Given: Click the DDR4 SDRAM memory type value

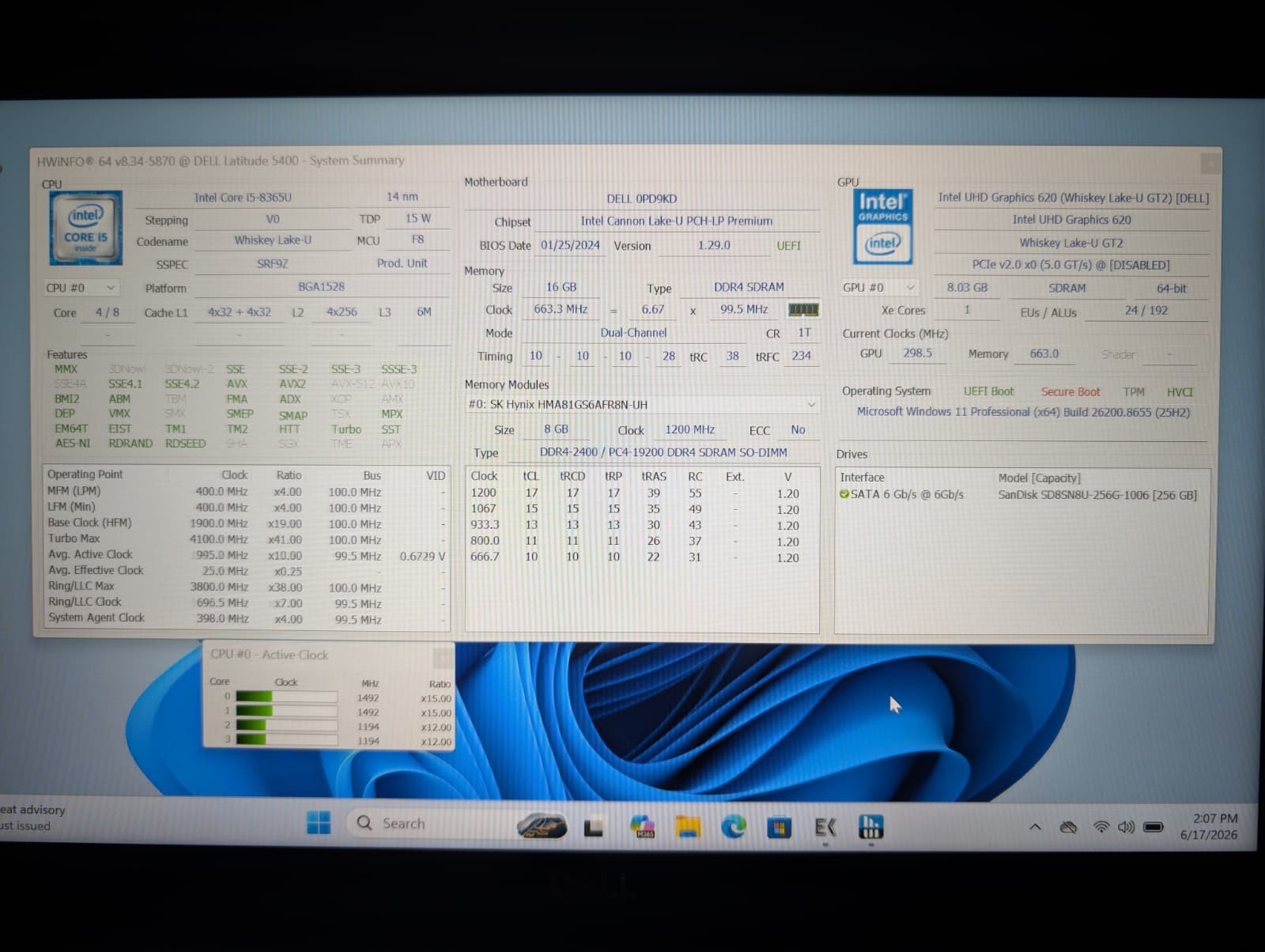Looking at the screenshot, I should tap(750, 287).
